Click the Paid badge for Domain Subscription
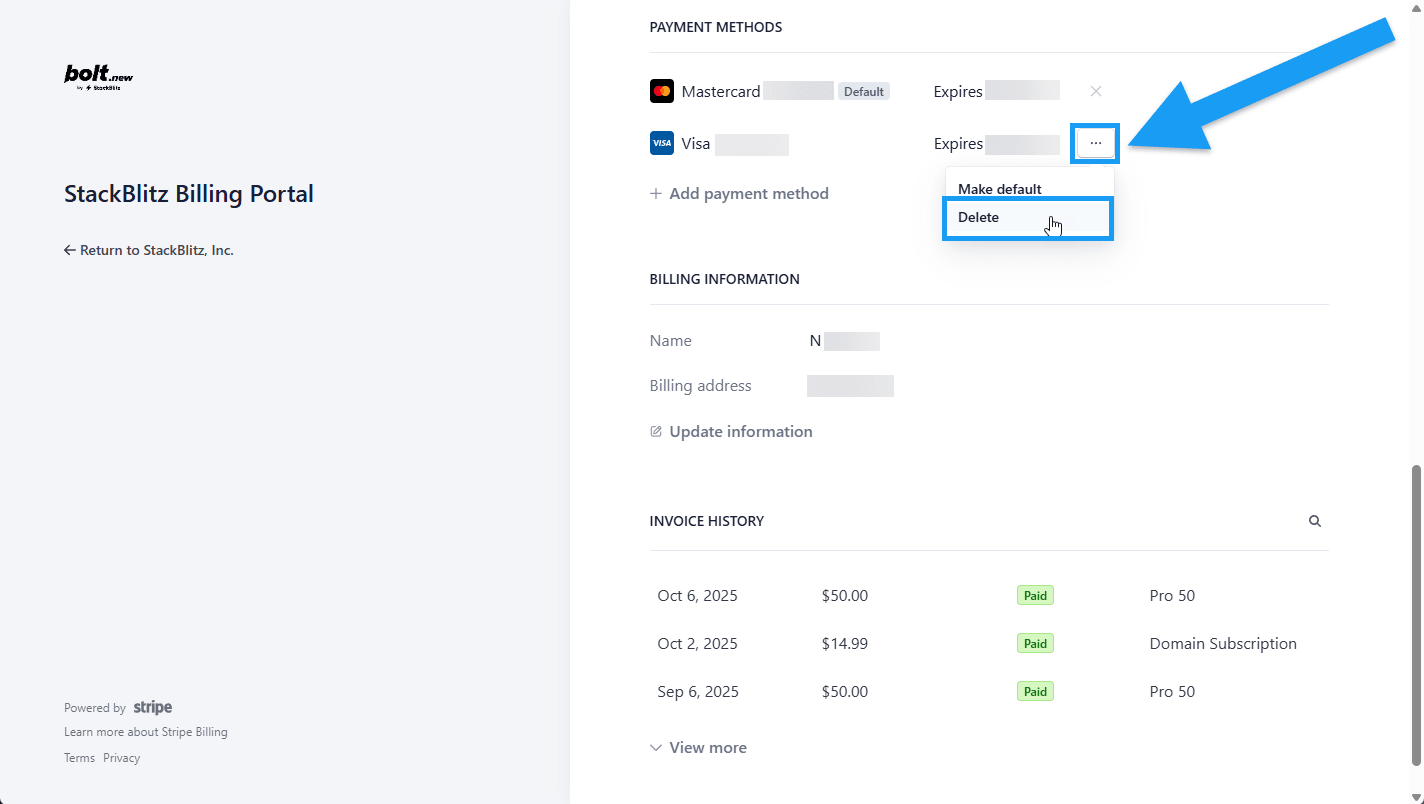1424x804 pixels. (1035, 643)
